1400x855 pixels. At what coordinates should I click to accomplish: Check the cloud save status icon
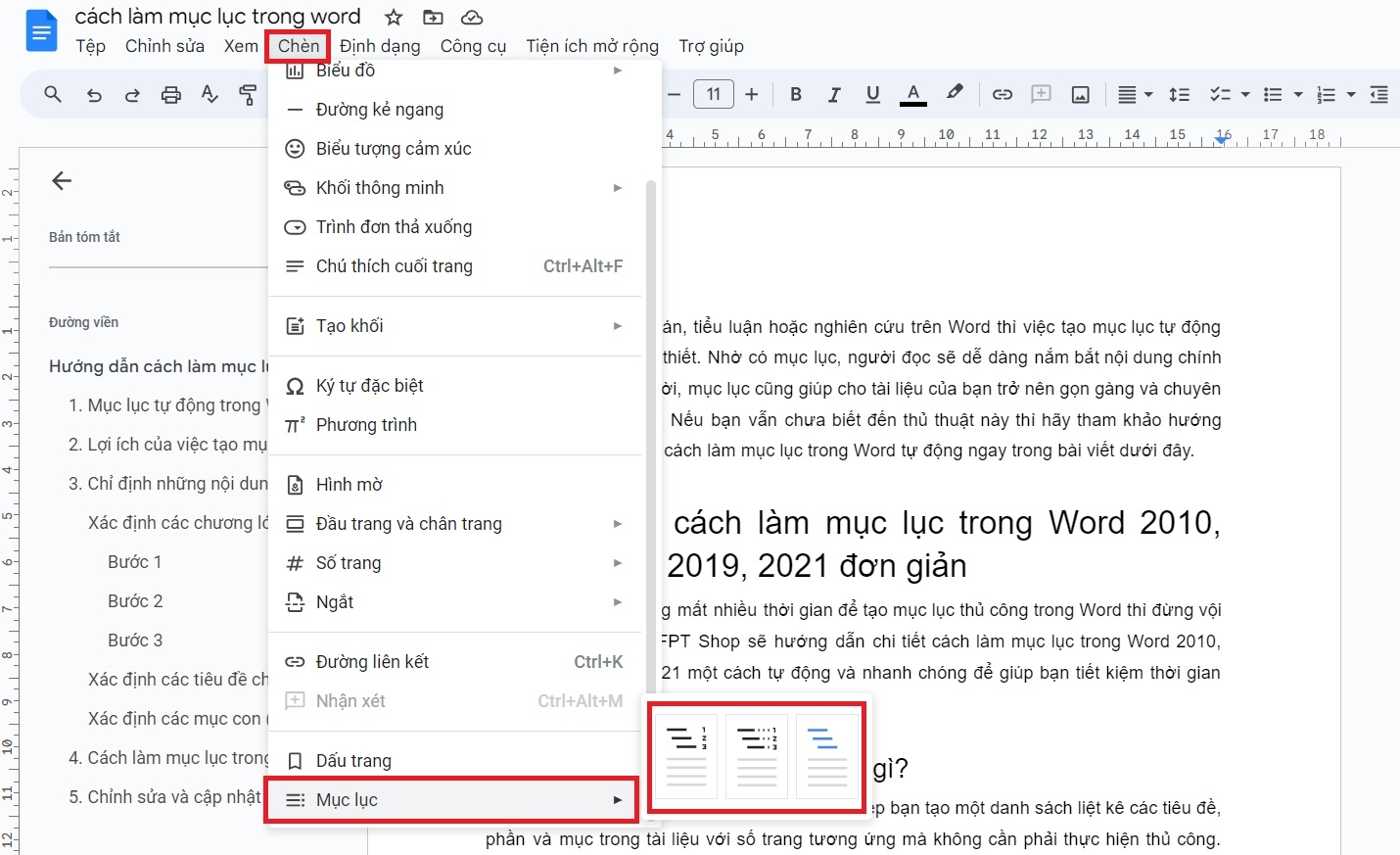click(472, 17)
